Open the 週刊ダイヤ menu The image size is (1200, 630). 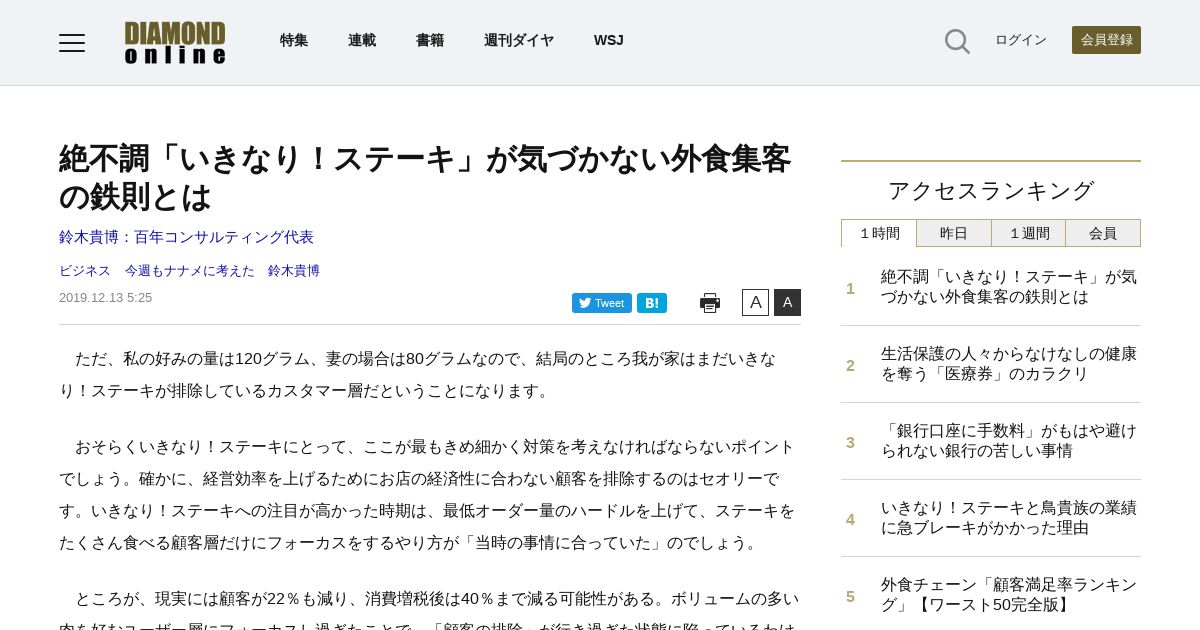519,40
